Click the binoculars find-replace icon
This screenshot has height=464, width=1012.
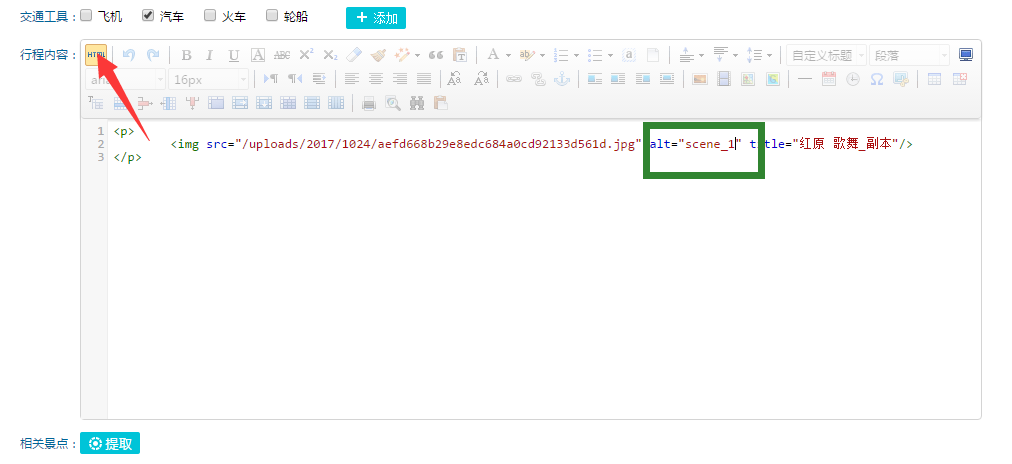[x=417, y=102]
